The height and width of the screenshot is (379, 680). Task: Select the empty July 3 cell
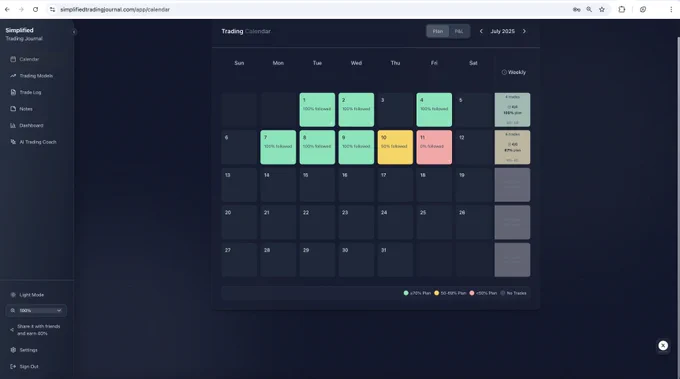[395, 110]
